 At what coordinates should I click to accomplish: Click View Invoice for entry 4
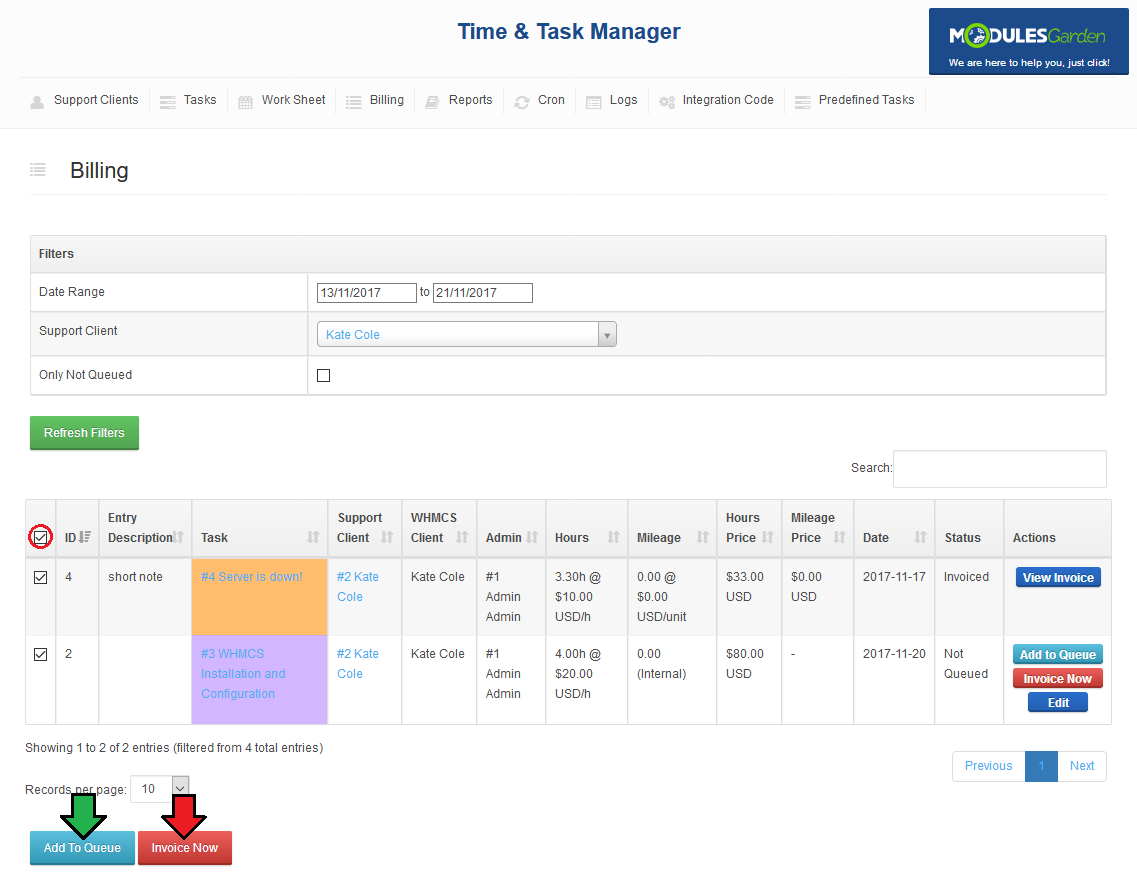(1058, 578)
